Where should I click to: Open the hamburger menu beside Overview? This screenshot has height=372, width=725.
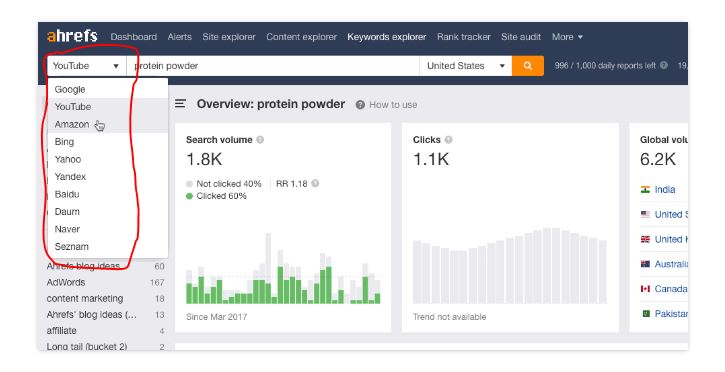coord(180,104)
